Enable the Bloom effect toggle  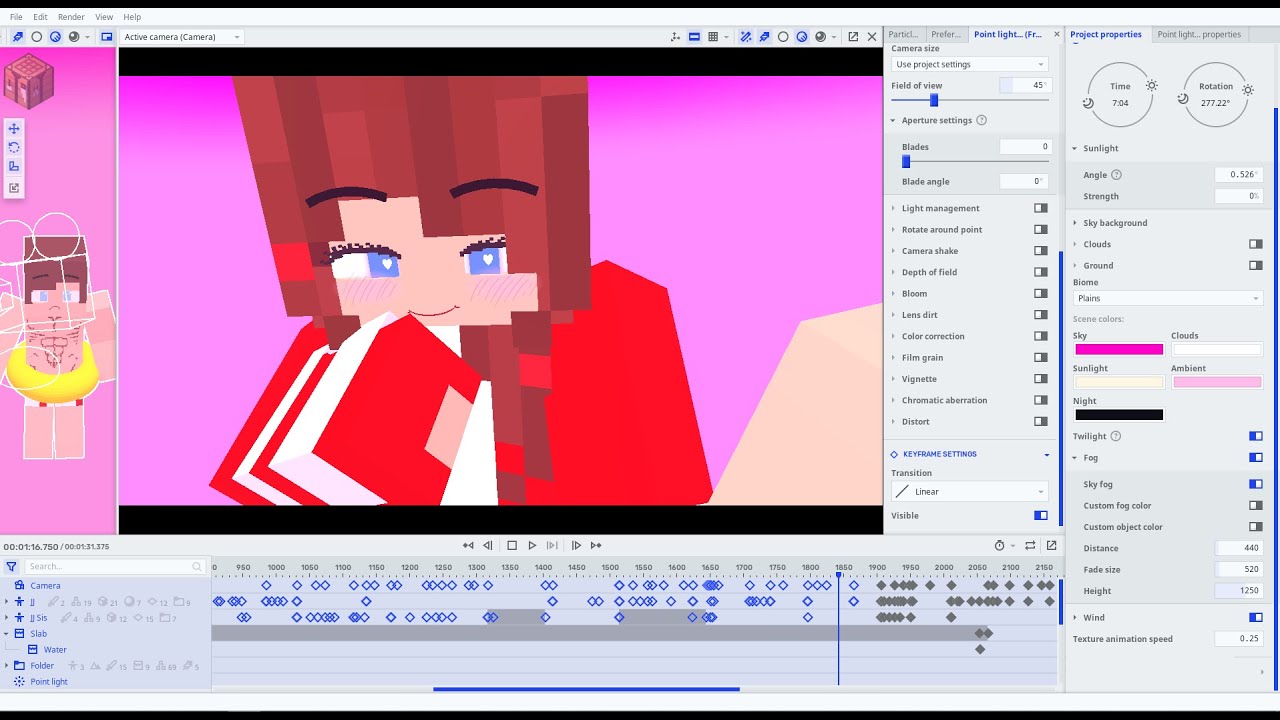coord(1041,293)
